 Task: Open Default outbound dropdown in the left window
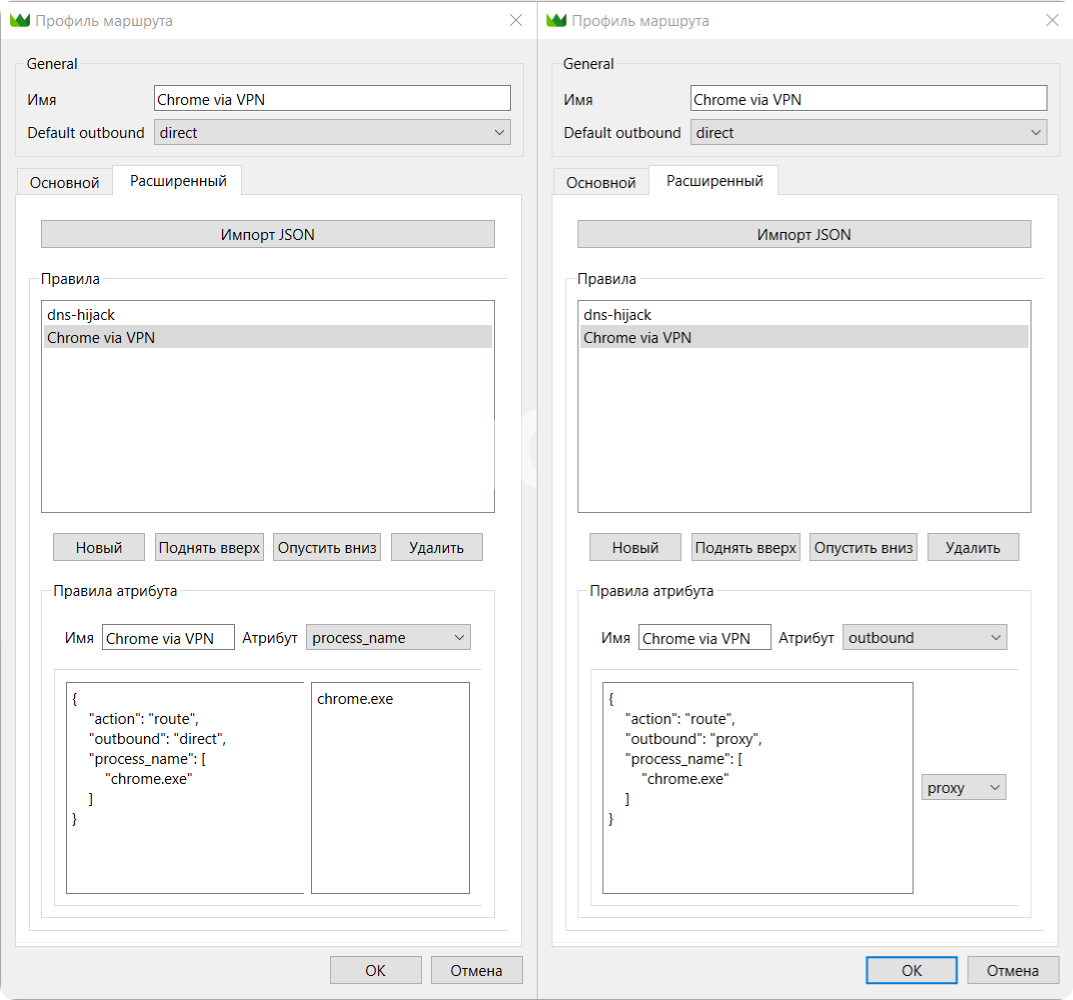[x=332, y=133]
